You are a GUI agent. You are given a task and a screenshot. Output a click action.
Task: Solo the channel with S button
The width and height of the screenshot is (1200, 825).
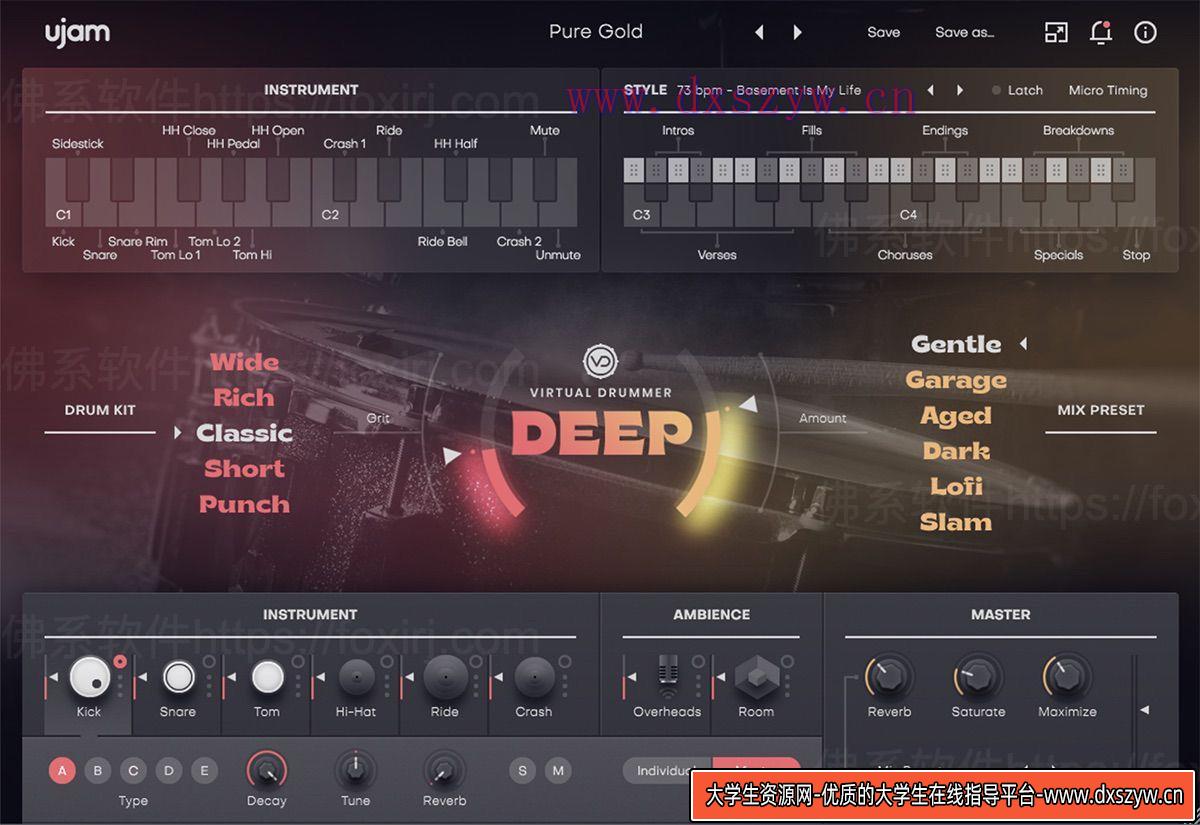(x=522, y=770)
